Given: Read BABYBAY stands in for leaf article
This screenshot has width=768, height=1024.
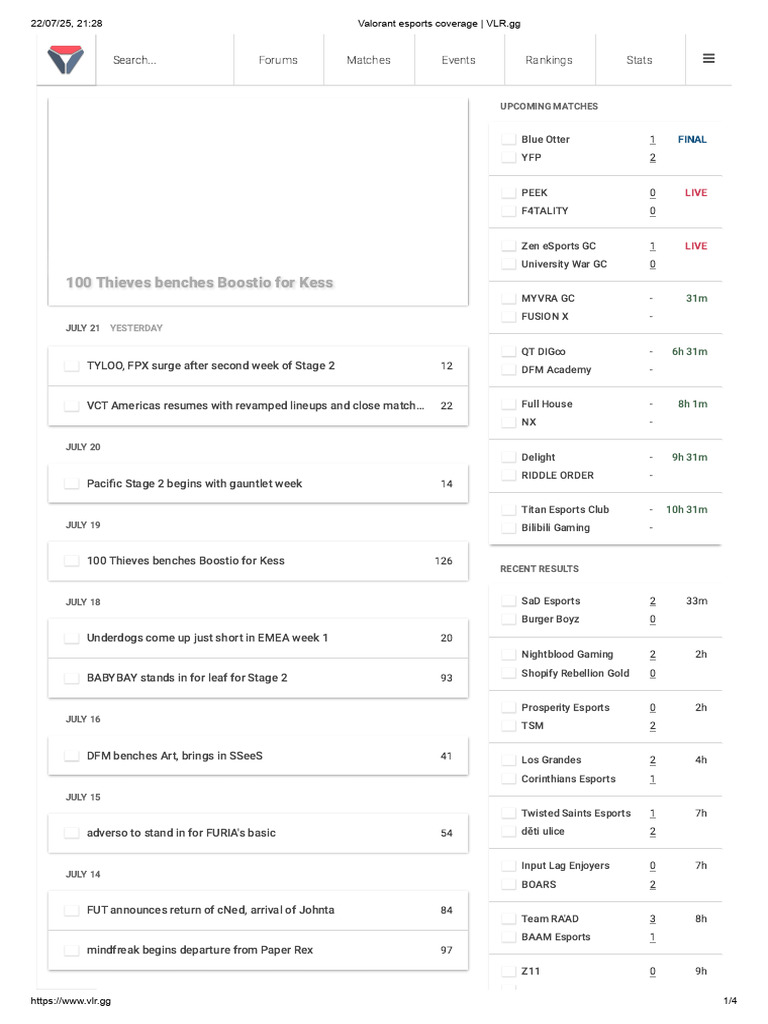Looking at the screenshot, I should 187,678.
